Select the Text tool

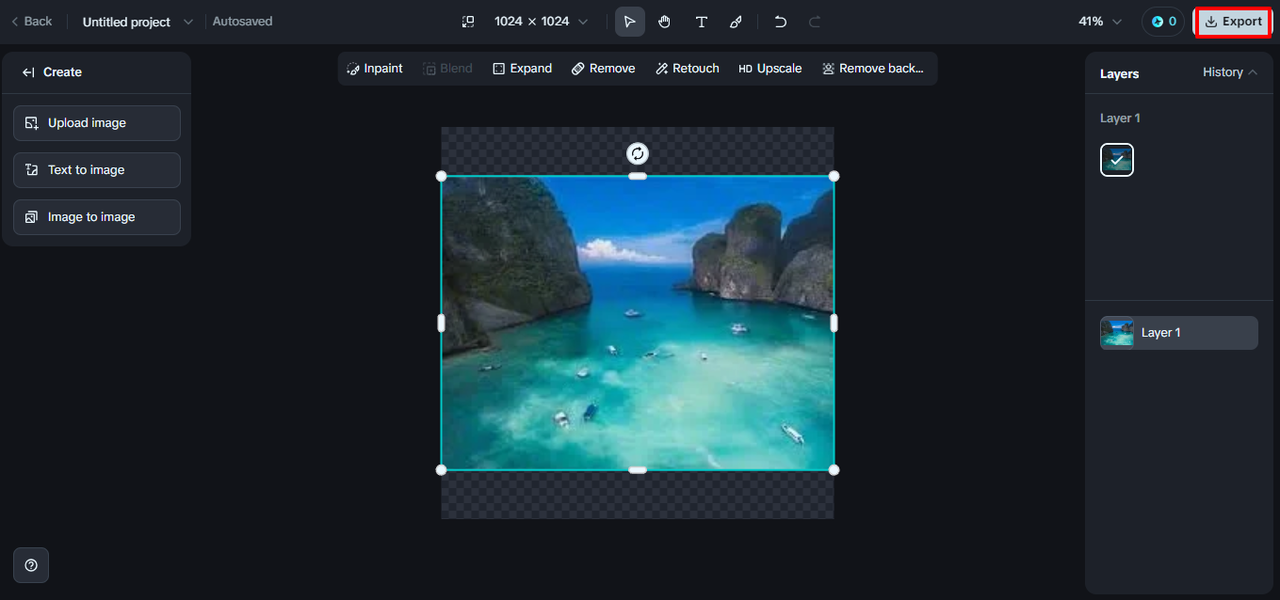(x=701, y=21)
